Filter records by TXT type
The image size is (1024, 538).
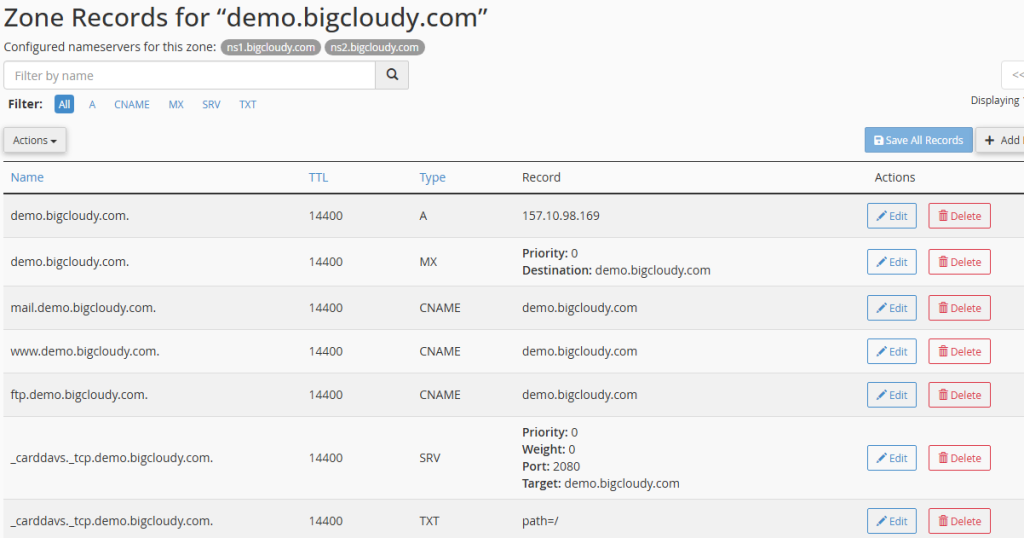[x=248, y=104]
